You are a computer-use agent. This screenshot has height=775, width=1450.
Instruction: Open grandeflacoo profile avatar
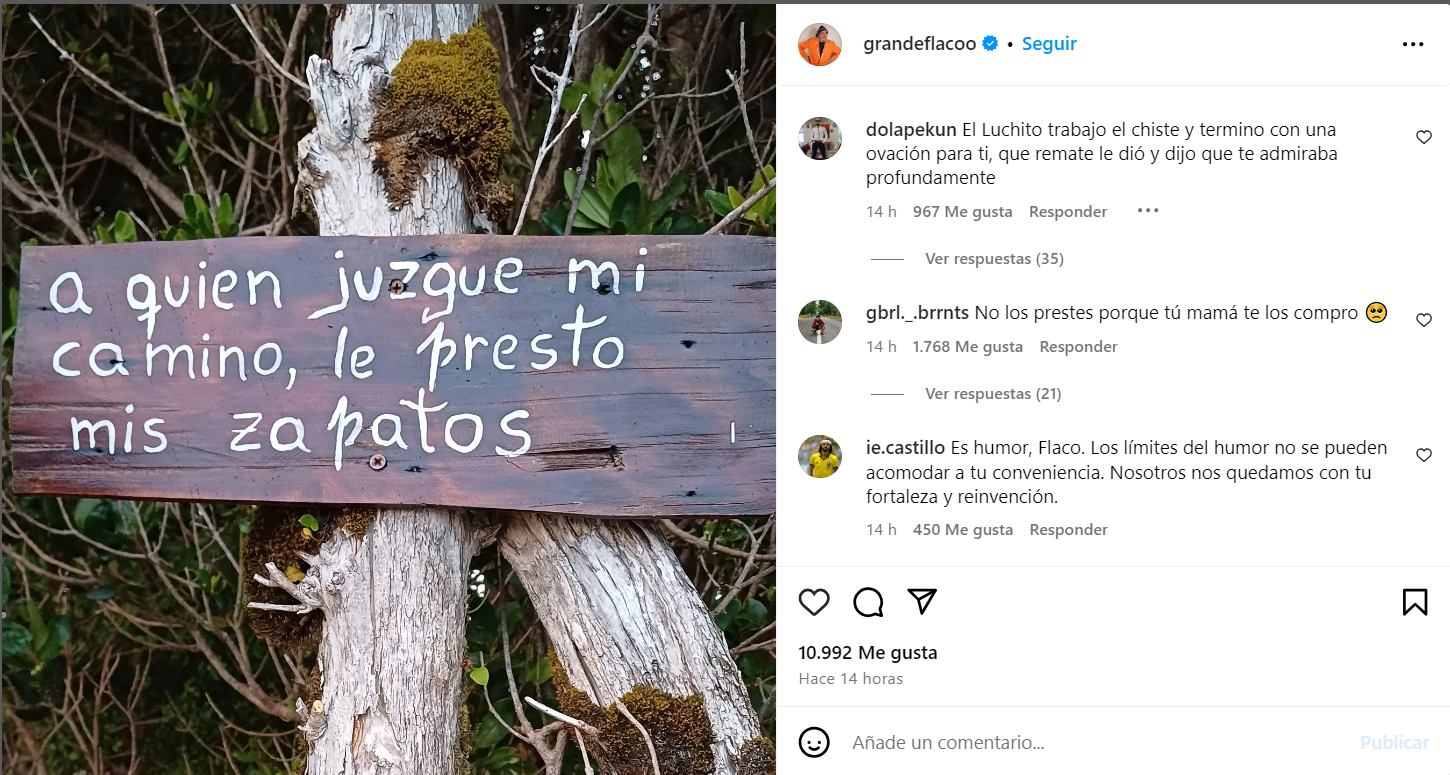point(820,44)
